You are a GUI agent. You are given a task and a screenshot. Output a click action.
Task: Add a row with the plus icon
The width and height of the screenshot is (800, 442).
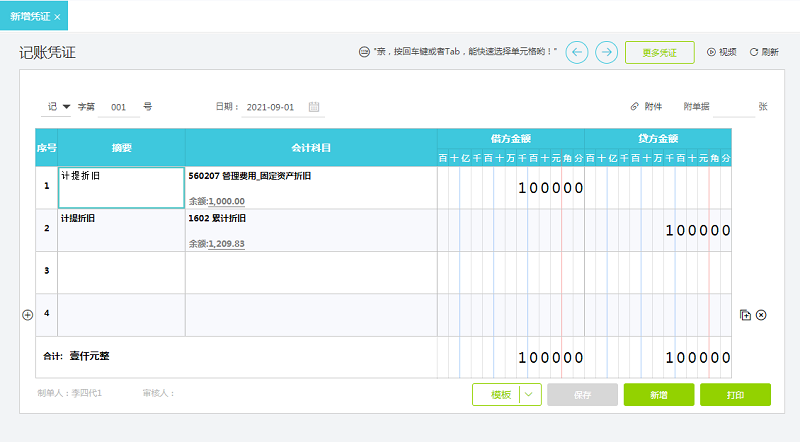pos(27,315)
